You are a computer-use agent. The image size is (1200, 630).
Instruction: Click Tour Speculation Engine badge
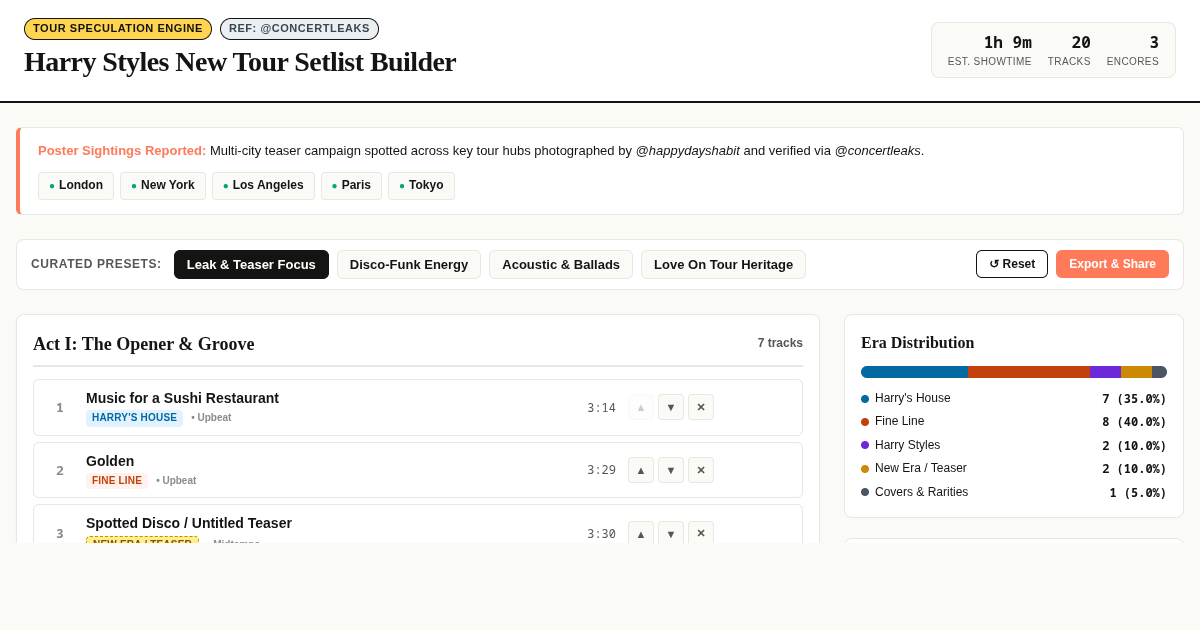118,29
